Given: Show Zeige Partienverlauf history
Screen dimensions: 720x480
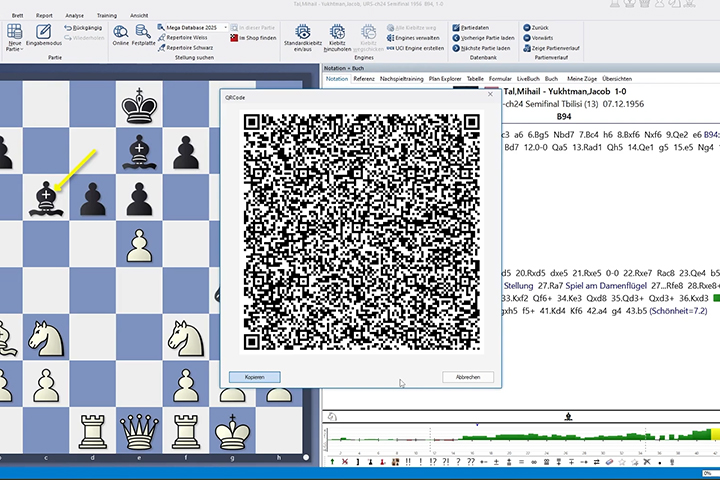Looking at the screenshot, I should 551,48.
